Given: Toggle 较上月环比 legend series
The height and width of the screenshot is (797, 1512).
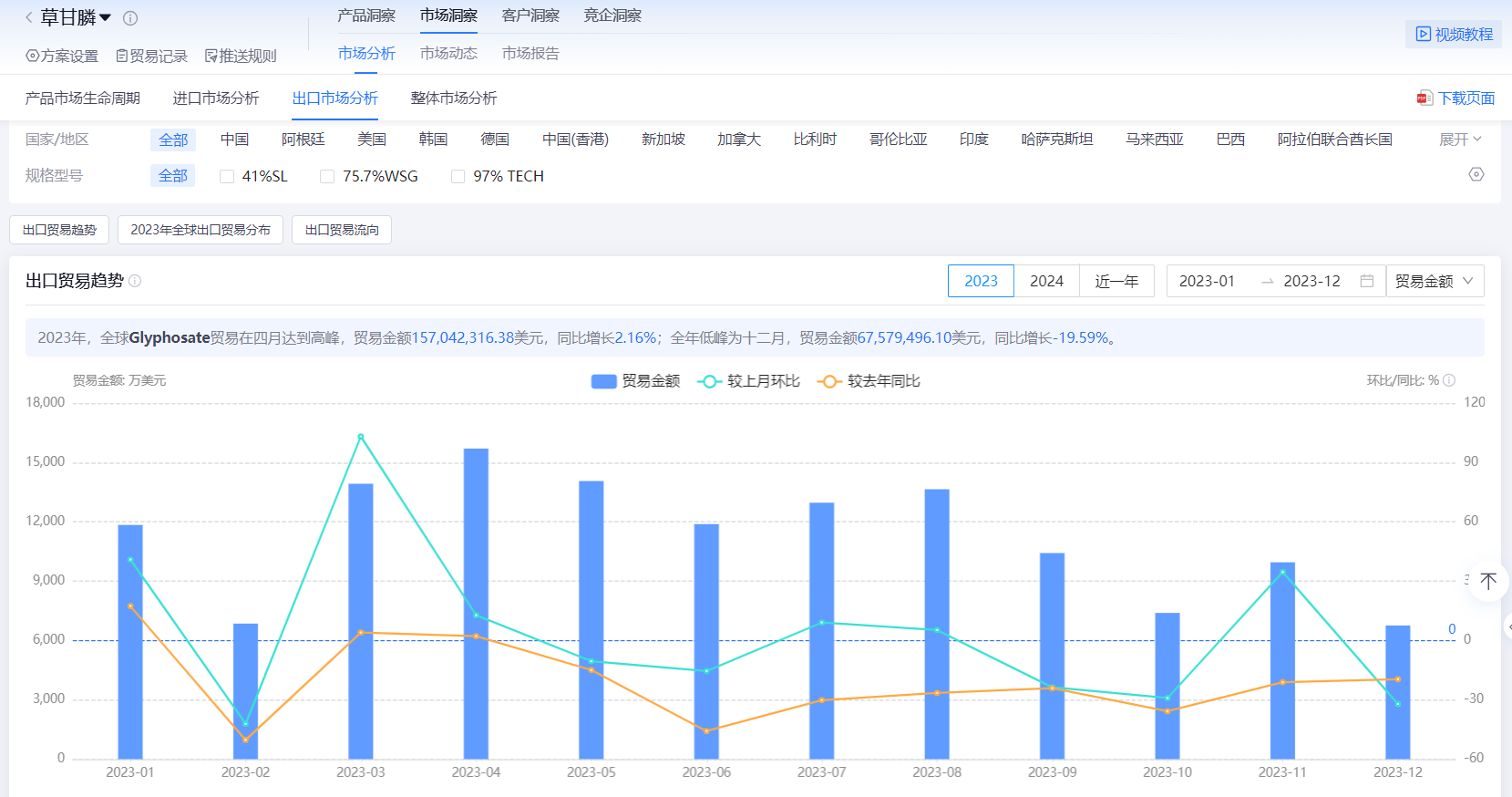Looking at the screenshot, I should [x=749, y=381].
